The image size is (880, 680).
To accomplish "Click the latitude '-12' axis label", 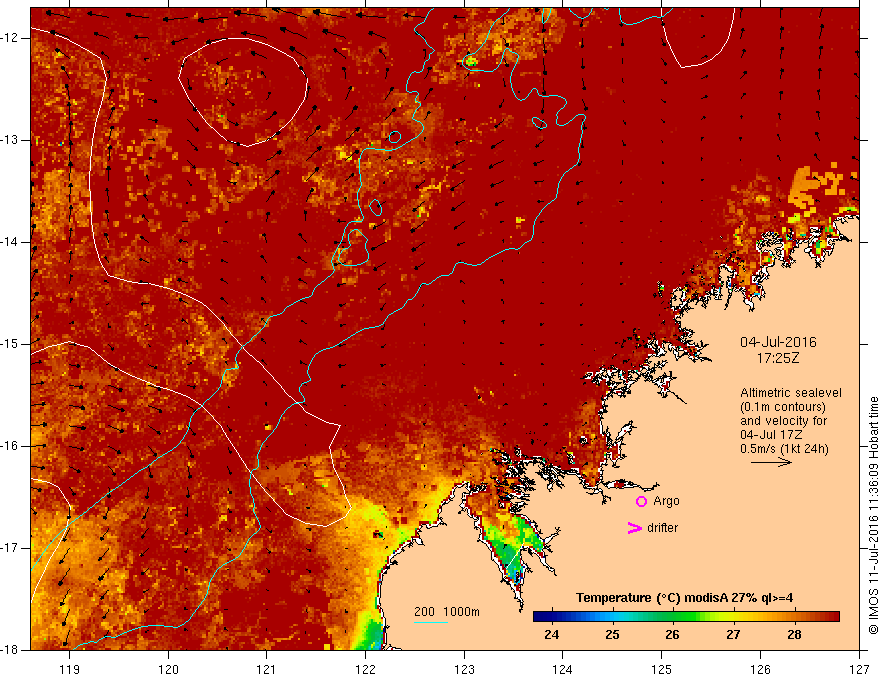I will tap(10, 38).
